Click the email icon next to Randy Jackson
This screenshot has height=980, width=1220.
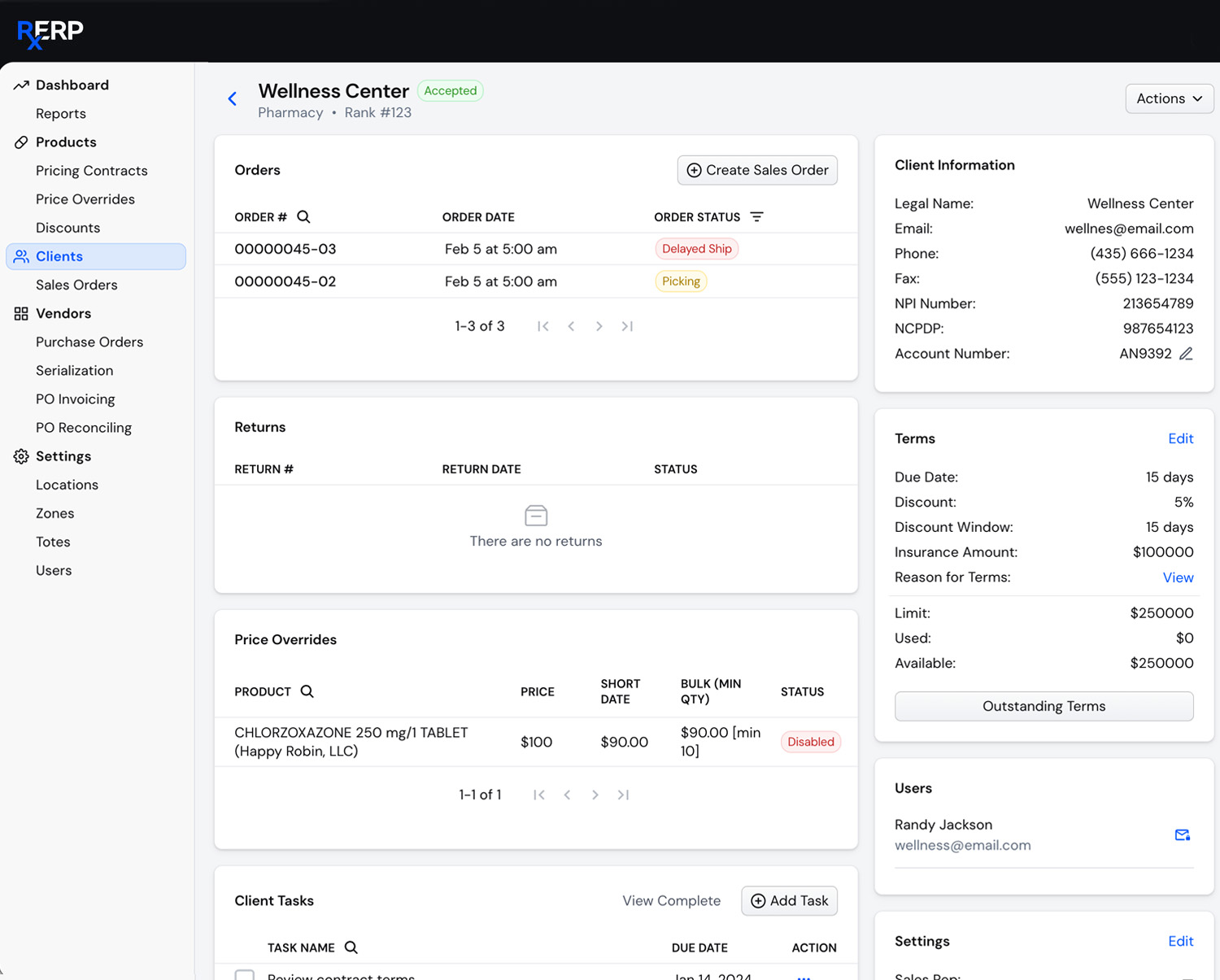point(1183,834)
